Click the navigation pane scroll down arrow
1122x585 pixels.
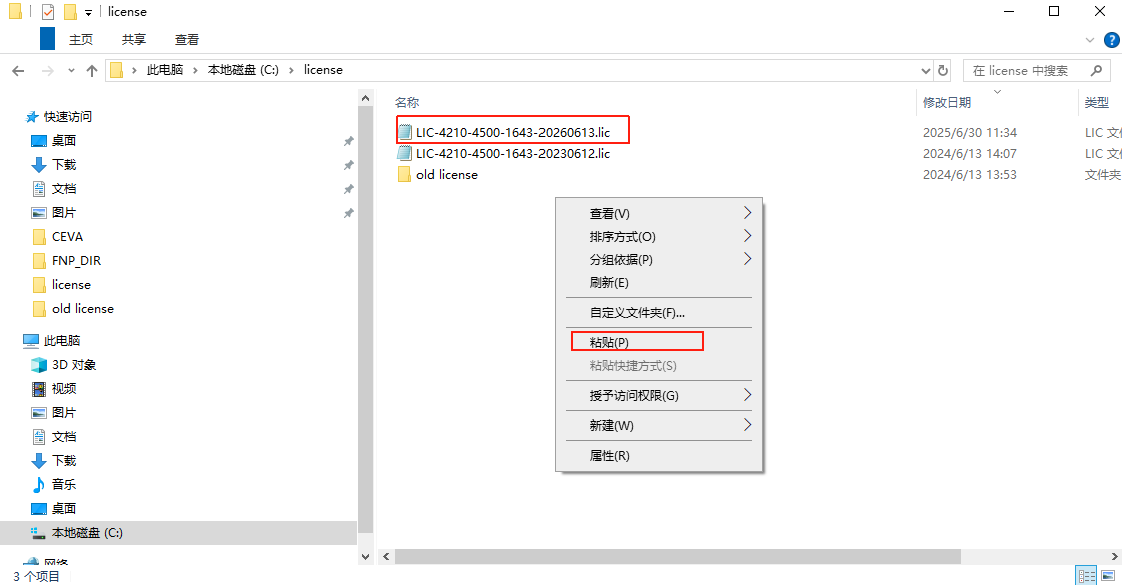pyautogui.click(x=366, y=556)
